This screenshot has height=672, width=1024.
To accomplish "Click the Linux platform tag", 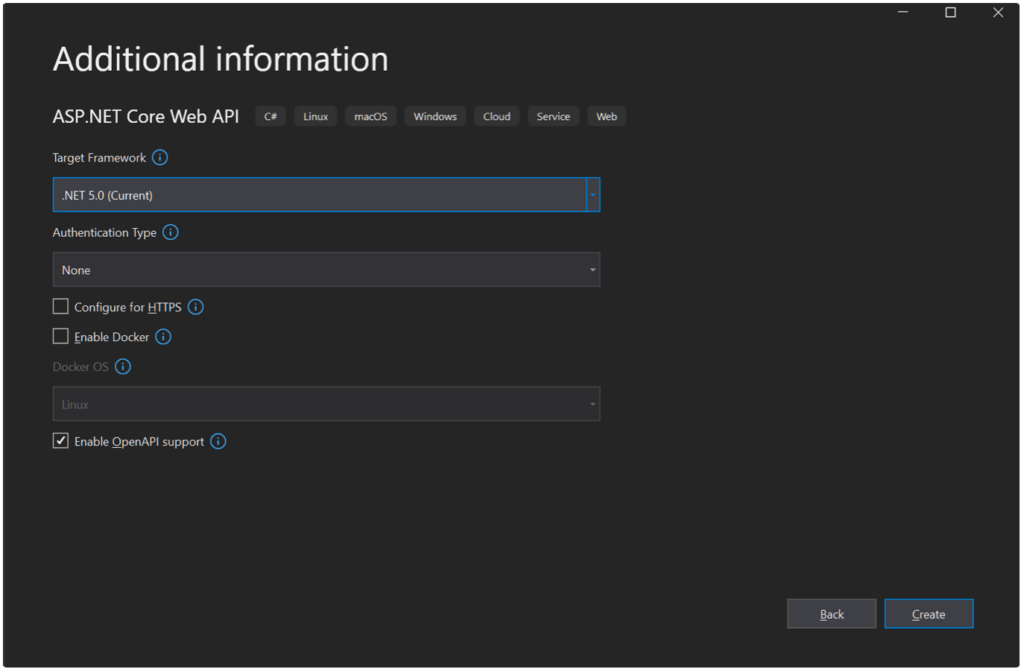I will pyautogui.click(x=315, y=117).
